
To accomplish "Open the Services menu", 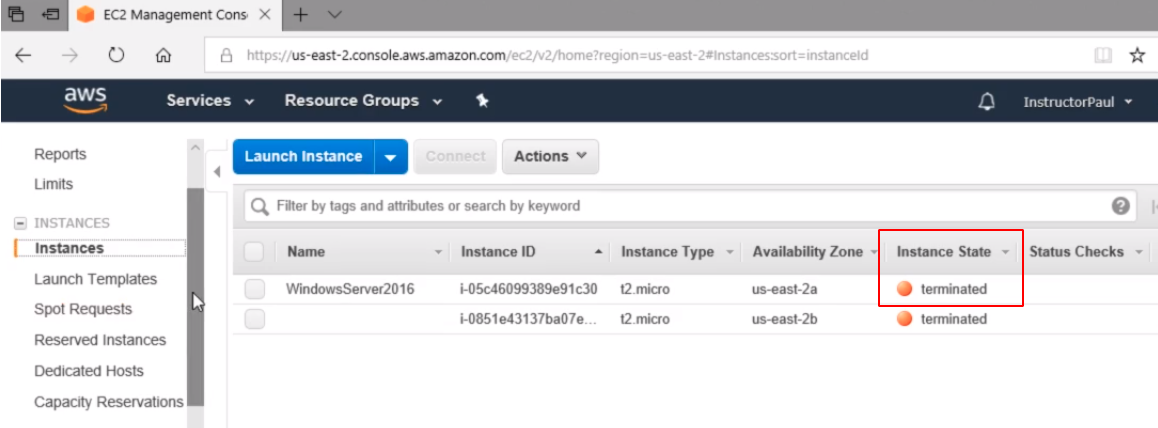I will pyautogui.click(x=209, y=101).
